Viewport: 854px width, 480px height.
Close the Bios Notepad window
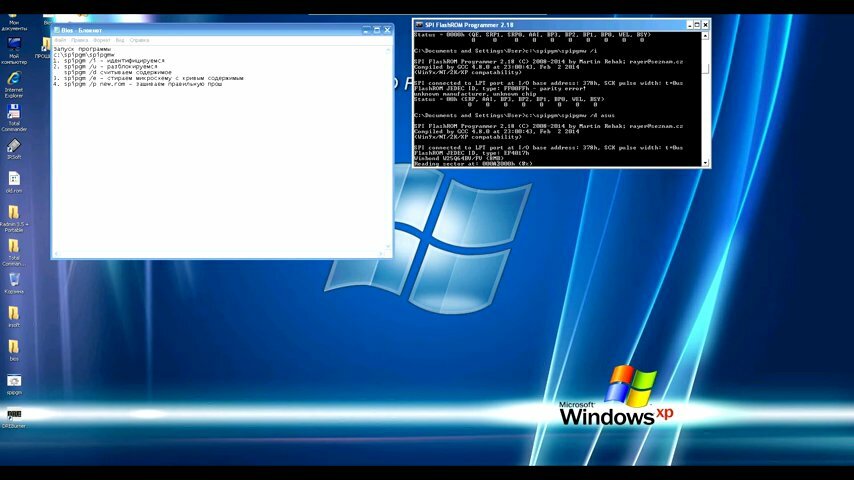[x=387, y=31]
